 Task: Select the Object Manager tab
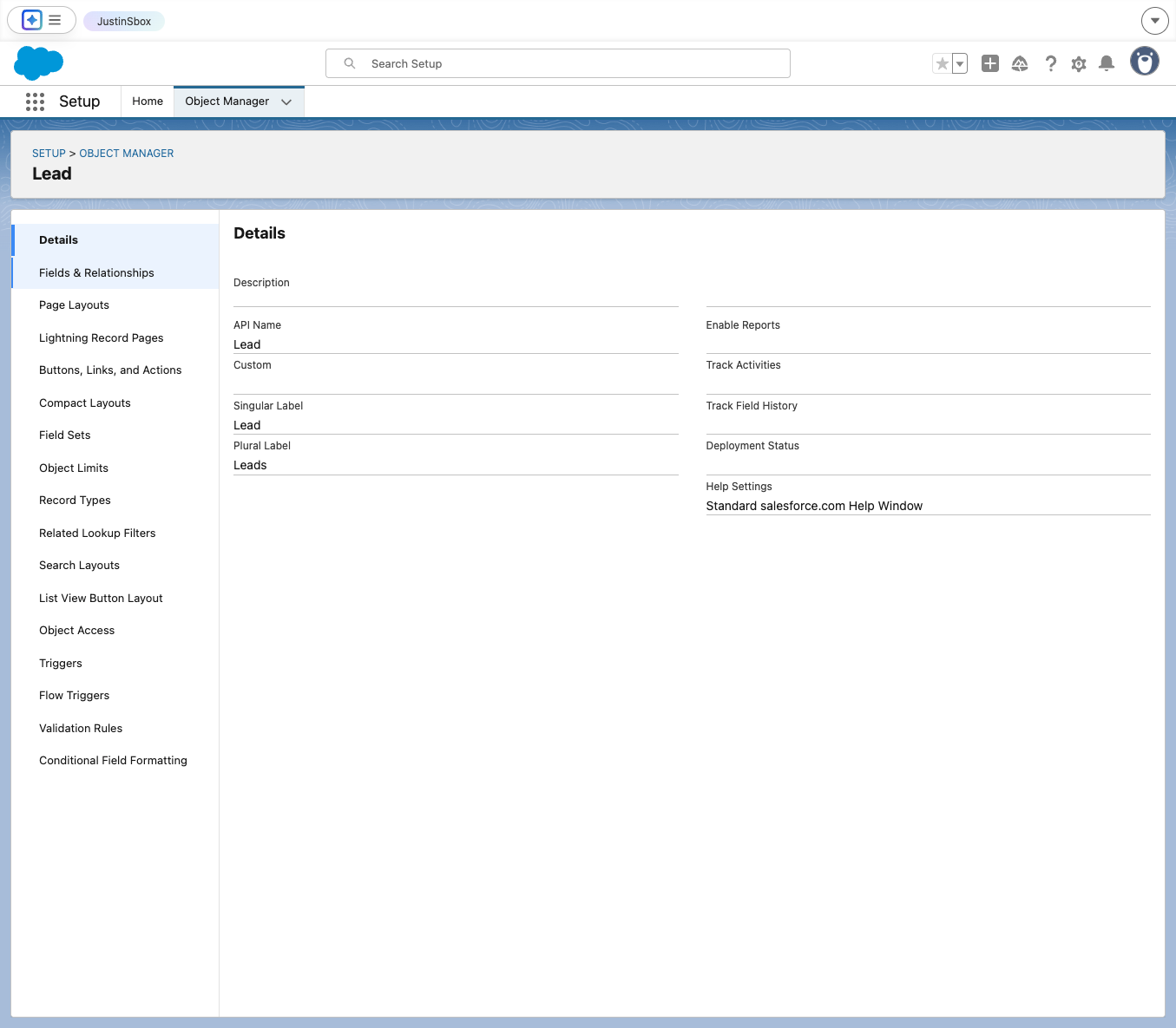pyautogui.click(x=227, y=101)
